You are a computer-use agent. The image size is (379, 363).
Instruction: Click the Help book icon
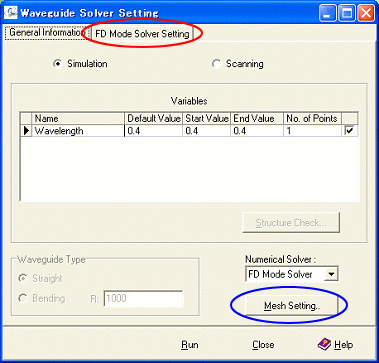pos(324,344)
